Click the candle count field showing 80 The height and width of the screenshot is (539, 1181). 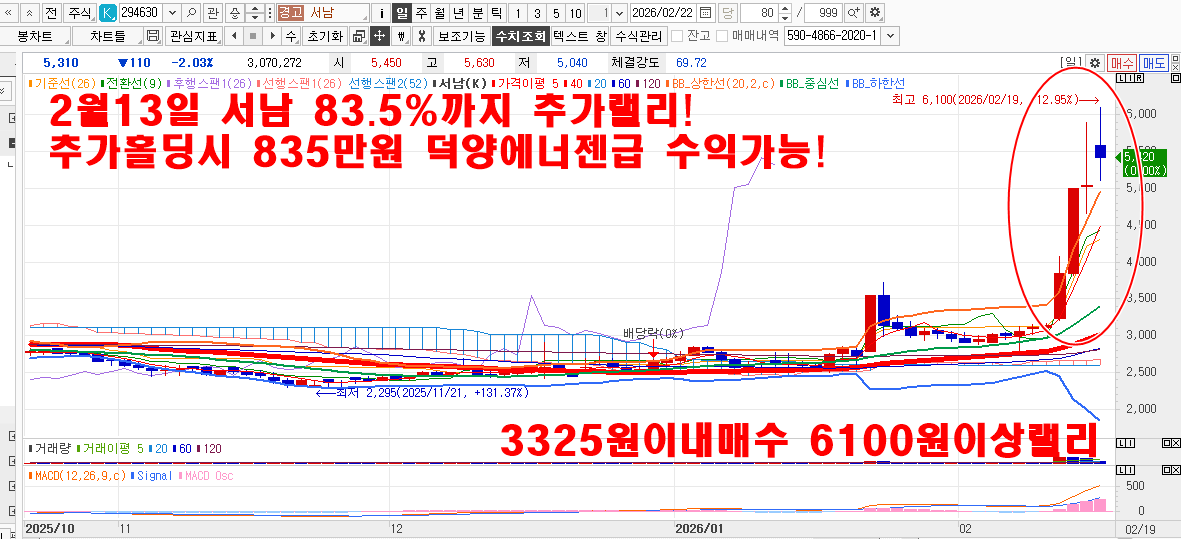click(x=765, y=13)
